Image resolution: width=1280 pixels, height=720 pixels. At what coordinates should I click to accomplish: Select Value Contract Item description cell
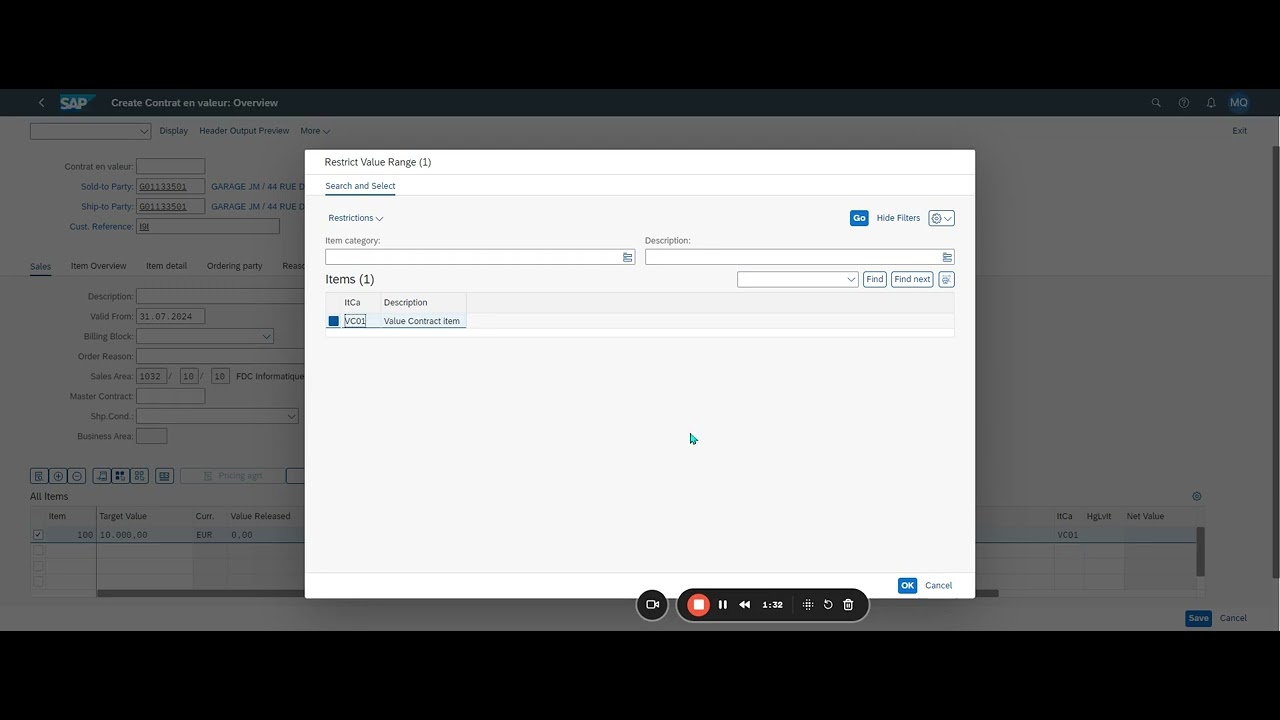click(422, 321)
